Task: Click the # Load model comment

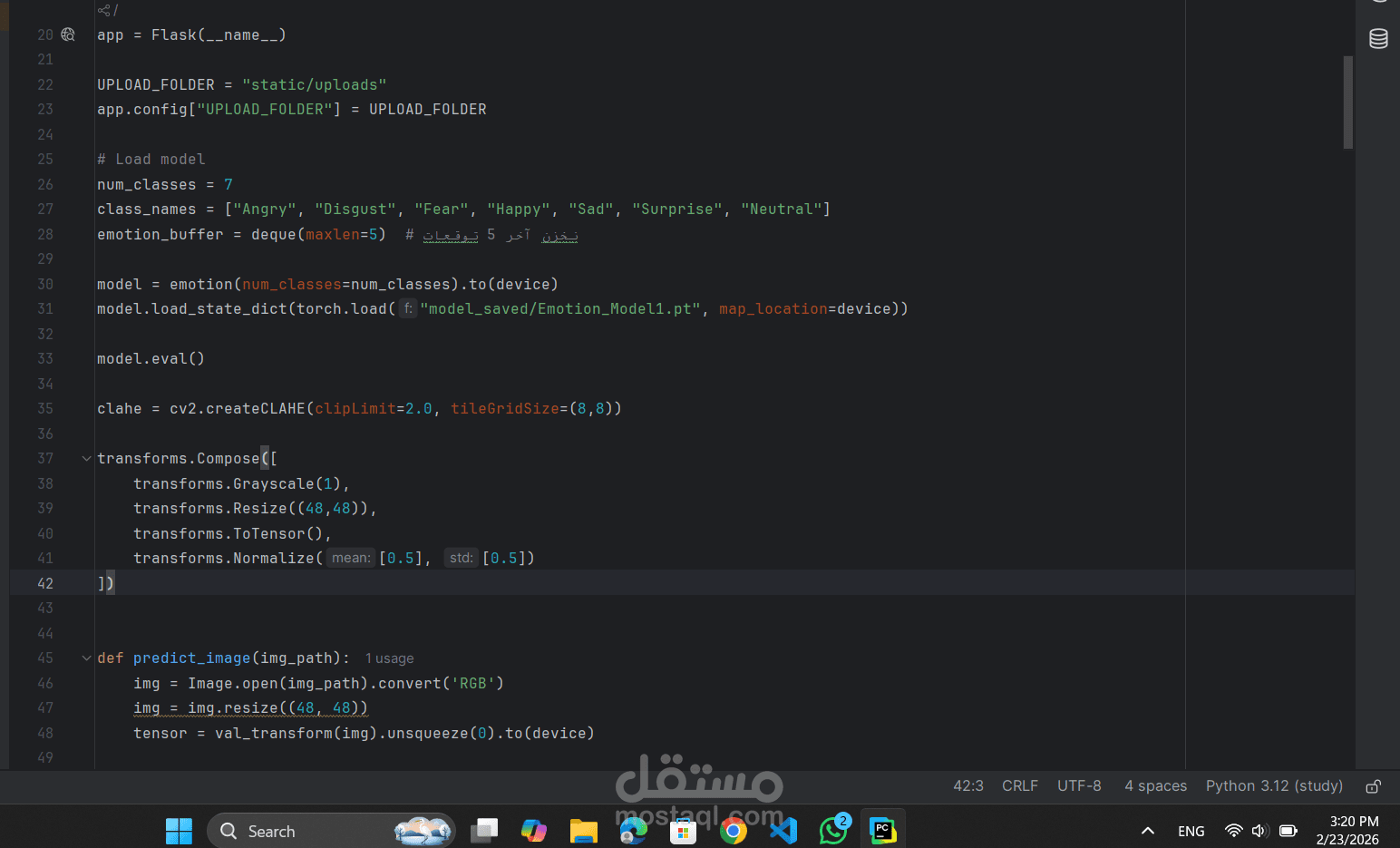Action: [151, 160]
